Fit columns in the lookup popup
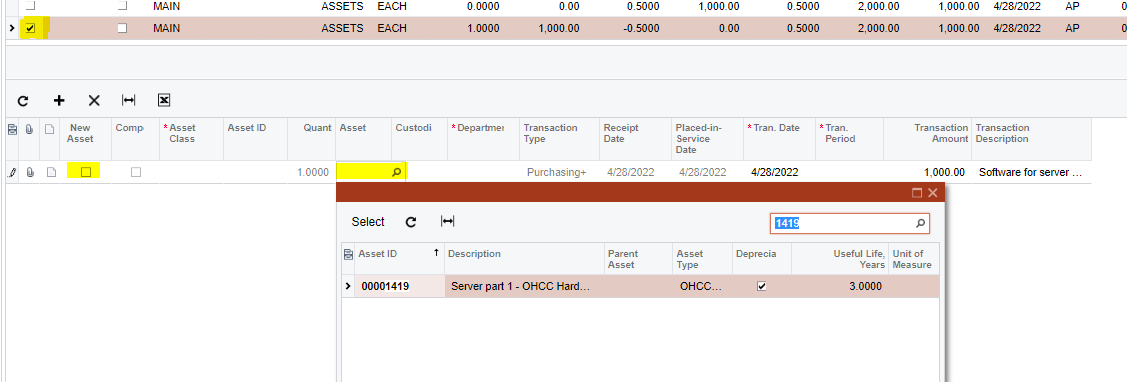 pyautogui.click(x=447, y=222)
